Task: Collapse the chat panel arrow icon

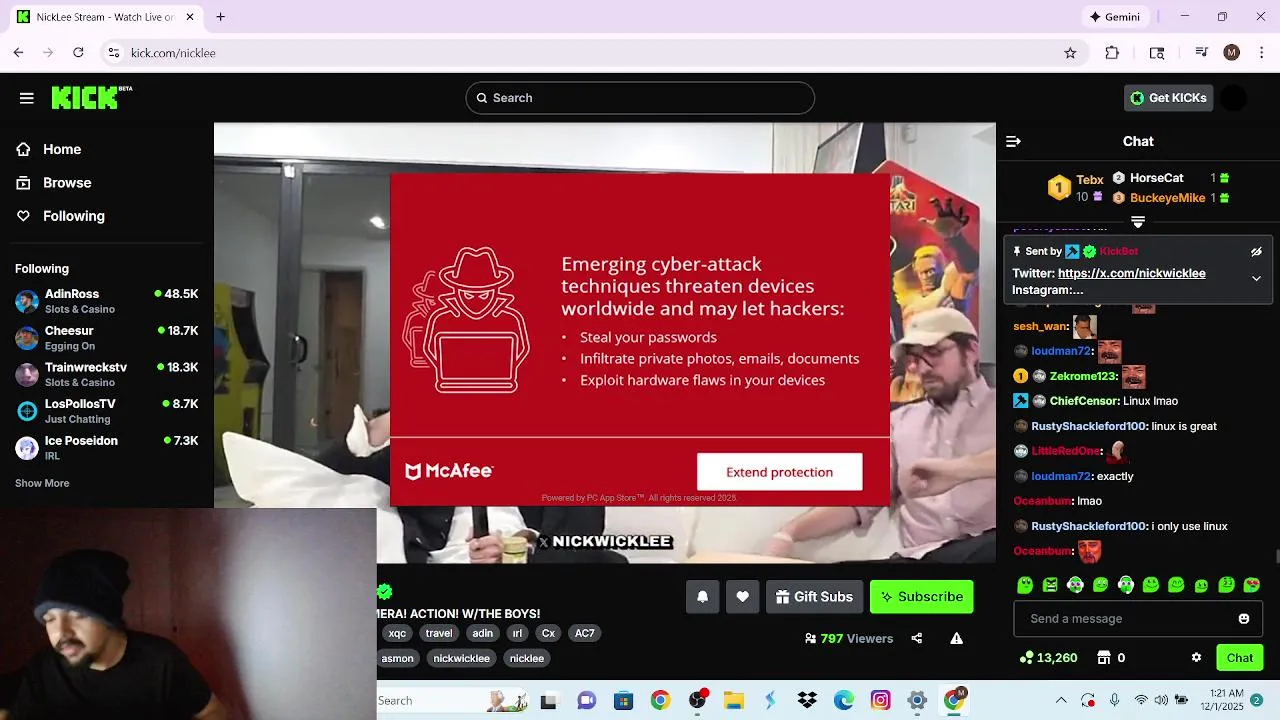Action: click(1013, 142)
